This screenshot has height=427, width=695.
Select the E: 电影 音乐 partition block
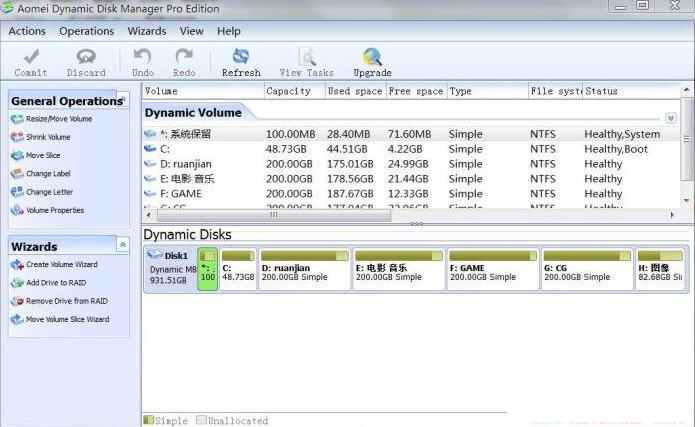(399, 269)
